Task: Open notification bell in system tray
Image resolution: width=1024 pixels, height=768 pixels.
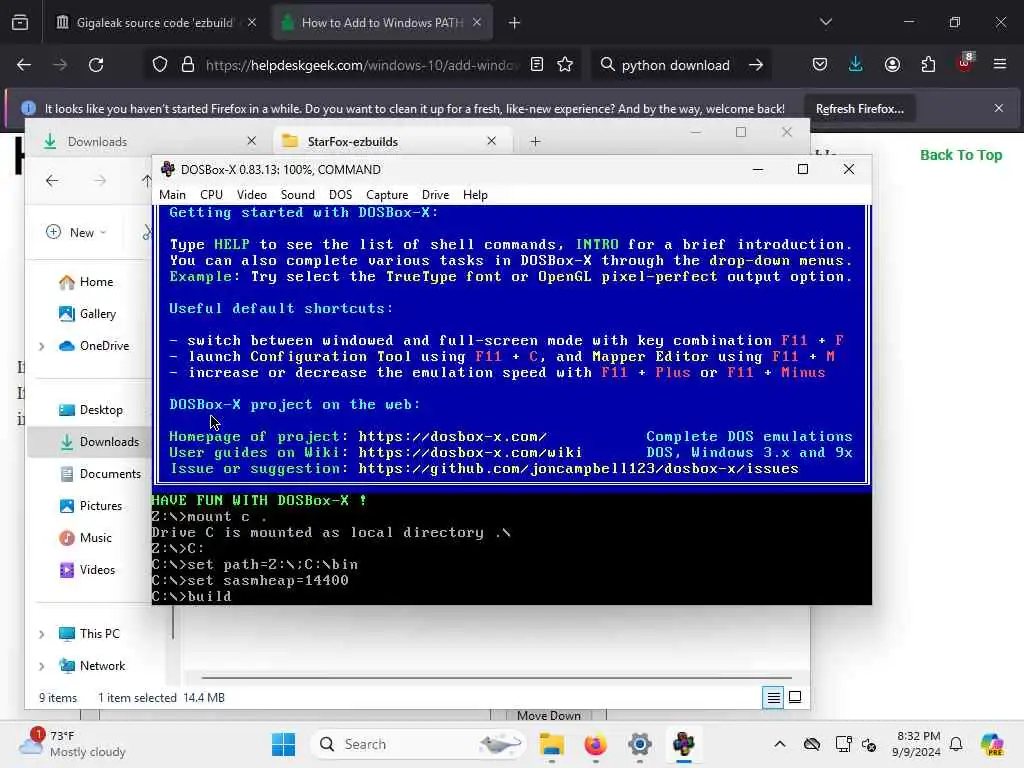Action: pyautogui.click(x=956, y=744)
